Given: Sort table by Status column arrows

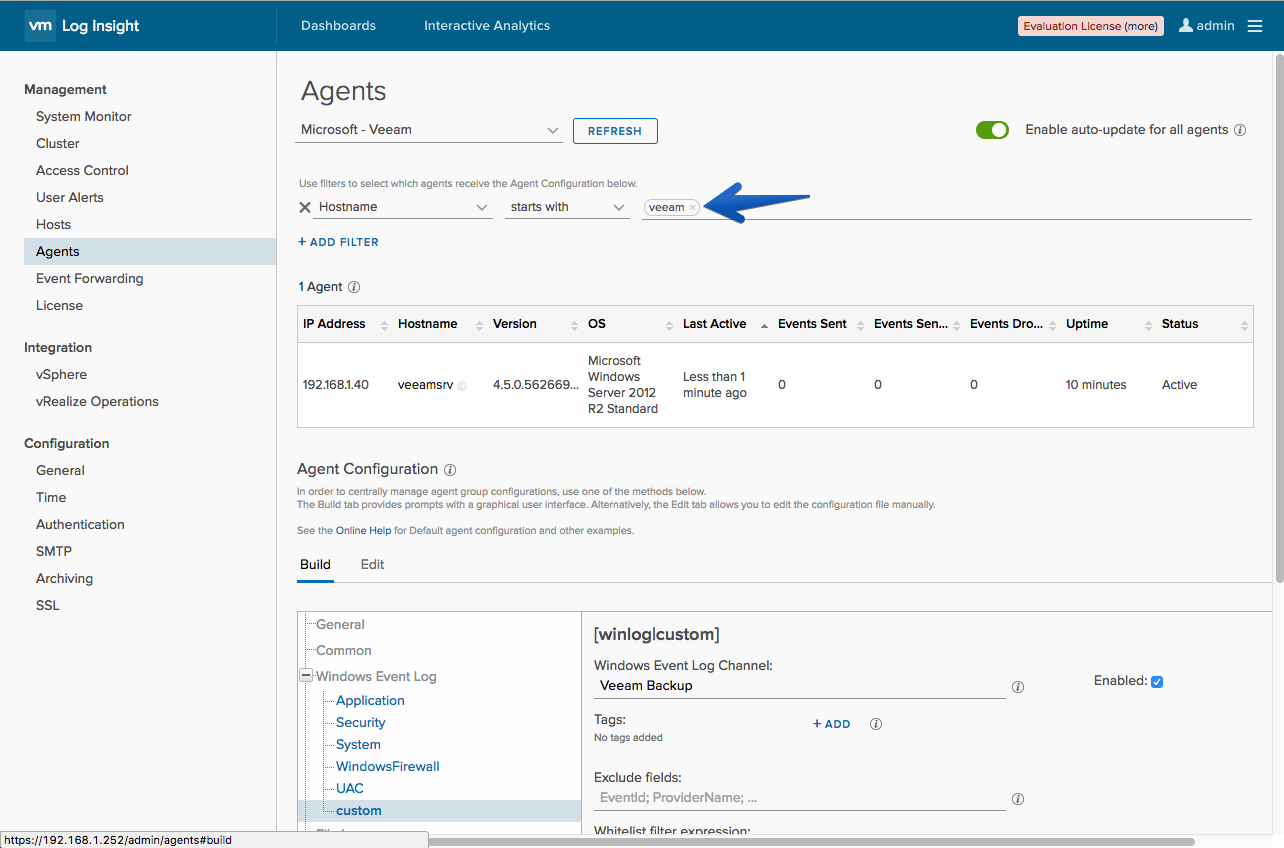Looking at the screenshot, I should tap(1244, 325).
